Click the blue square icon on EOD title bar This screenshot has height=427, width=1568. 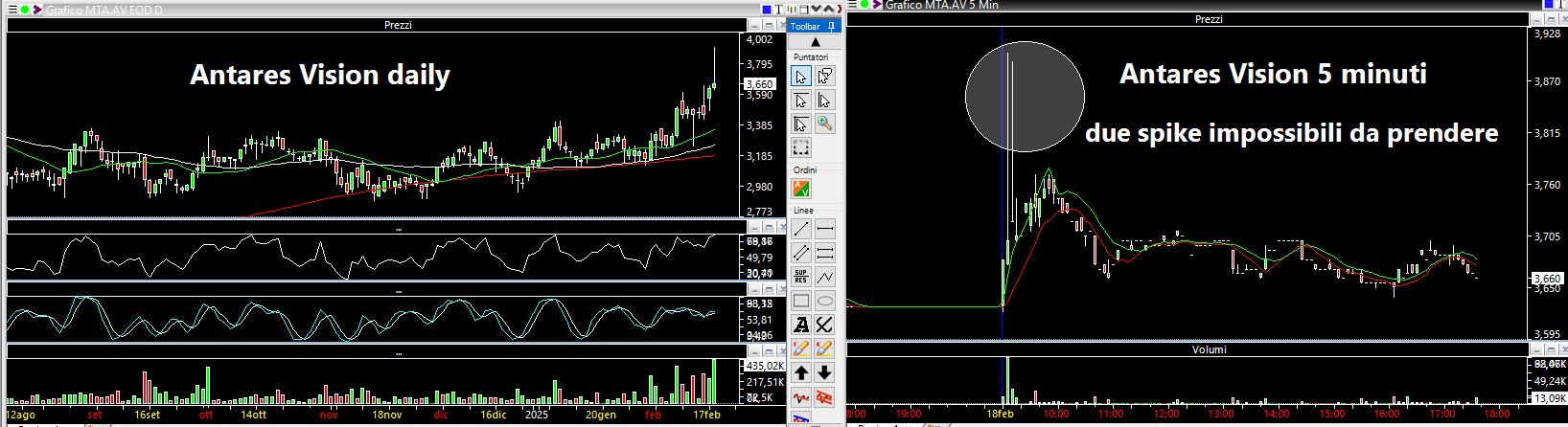click(767, 10)
